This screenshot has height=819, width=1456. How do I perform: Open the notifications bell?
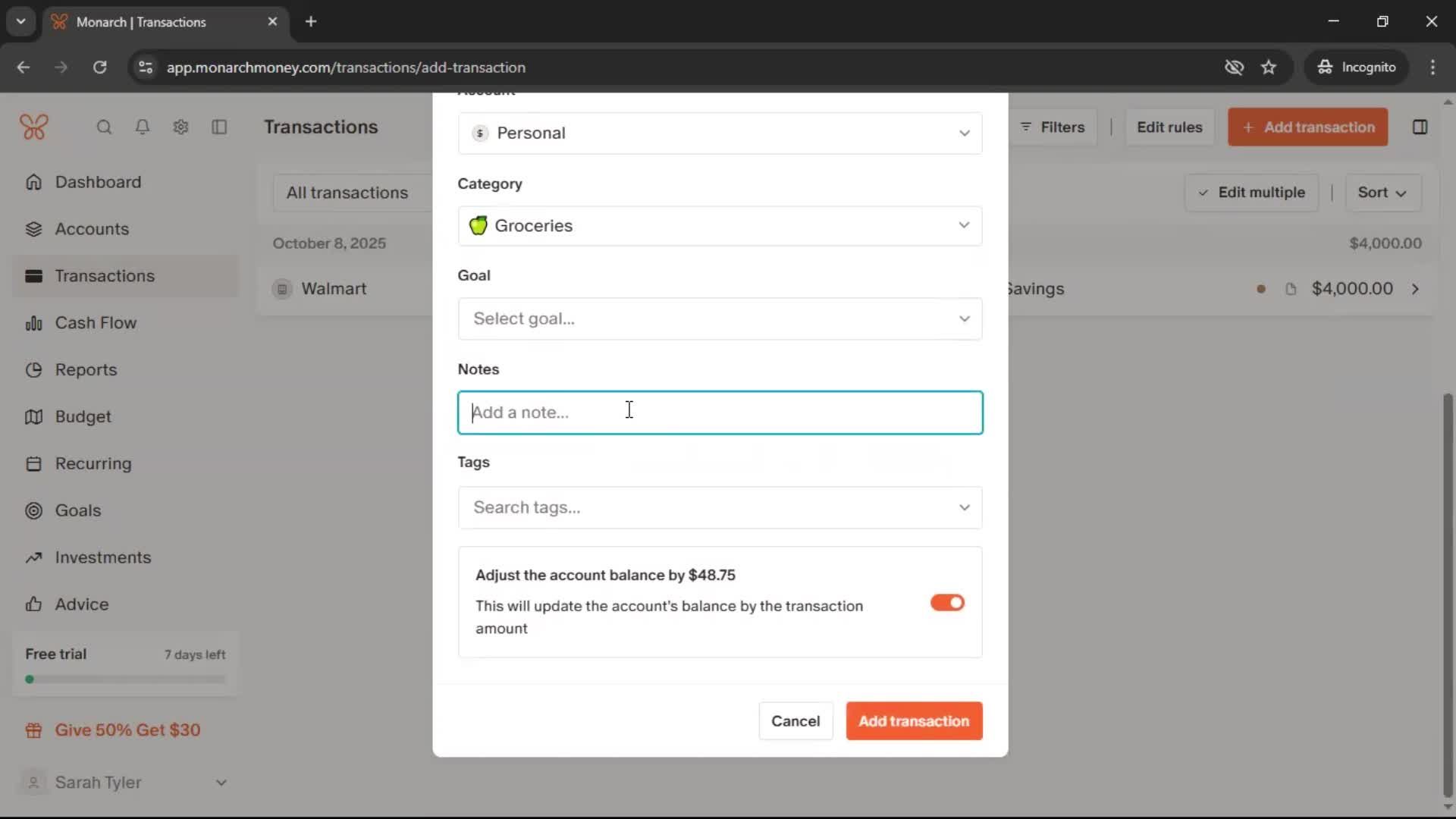(142, 127)
